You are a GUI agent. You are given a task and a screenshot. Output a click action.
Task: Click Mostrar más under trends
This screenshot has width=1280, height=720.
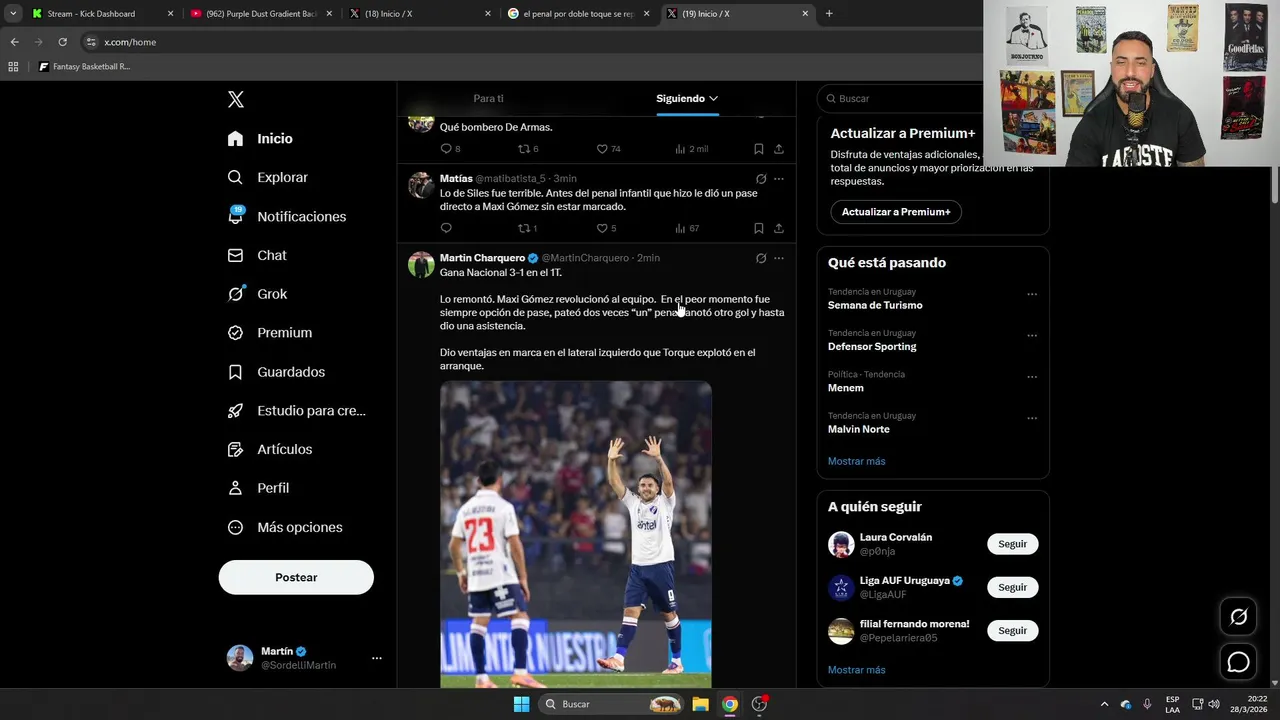(x=857, y=461)
